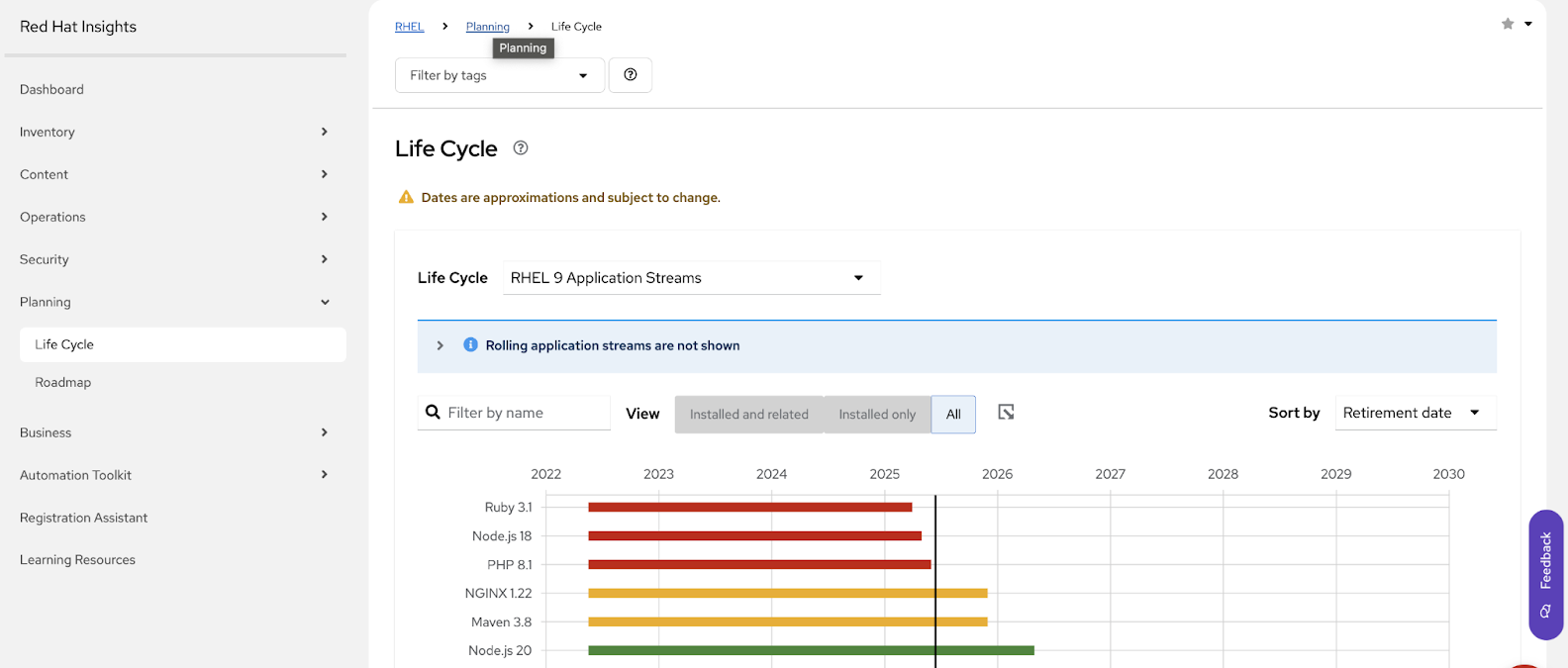
Task: Open the help icon beside Filter by tags
Action: [630, 75]
